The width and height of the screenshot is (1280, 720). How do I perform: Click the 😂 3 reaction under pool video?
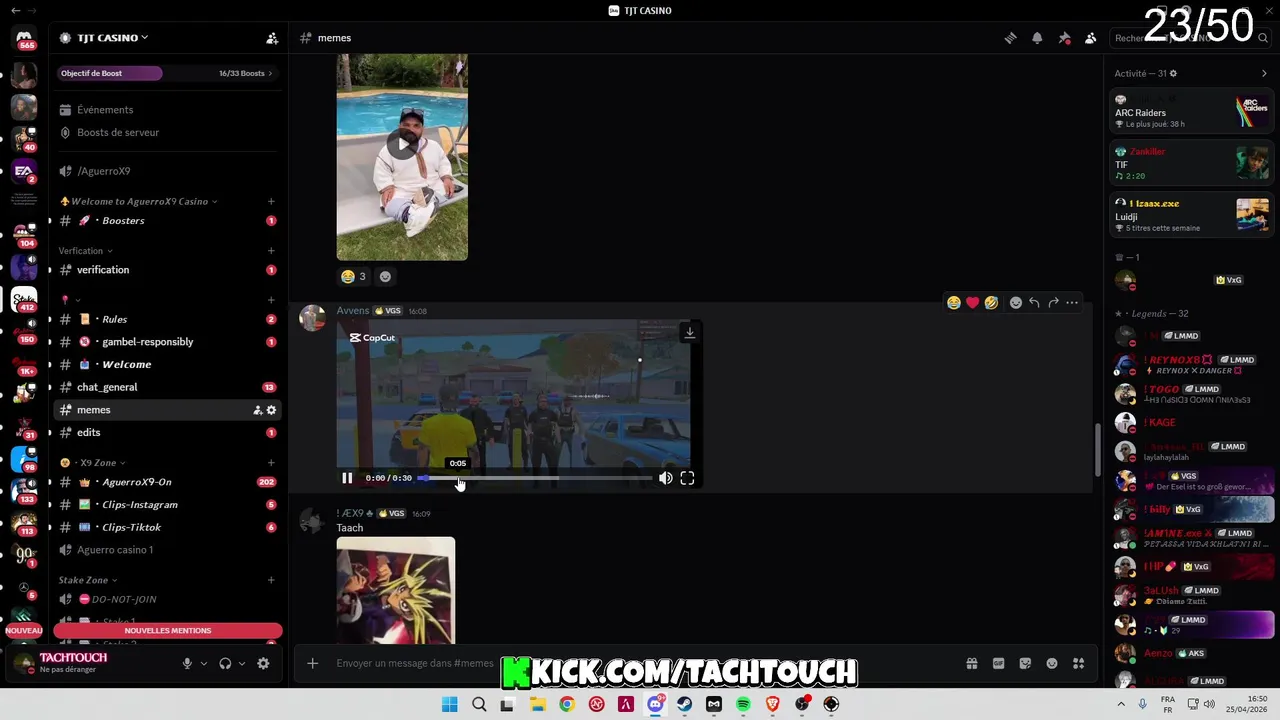tap(354, 276)
